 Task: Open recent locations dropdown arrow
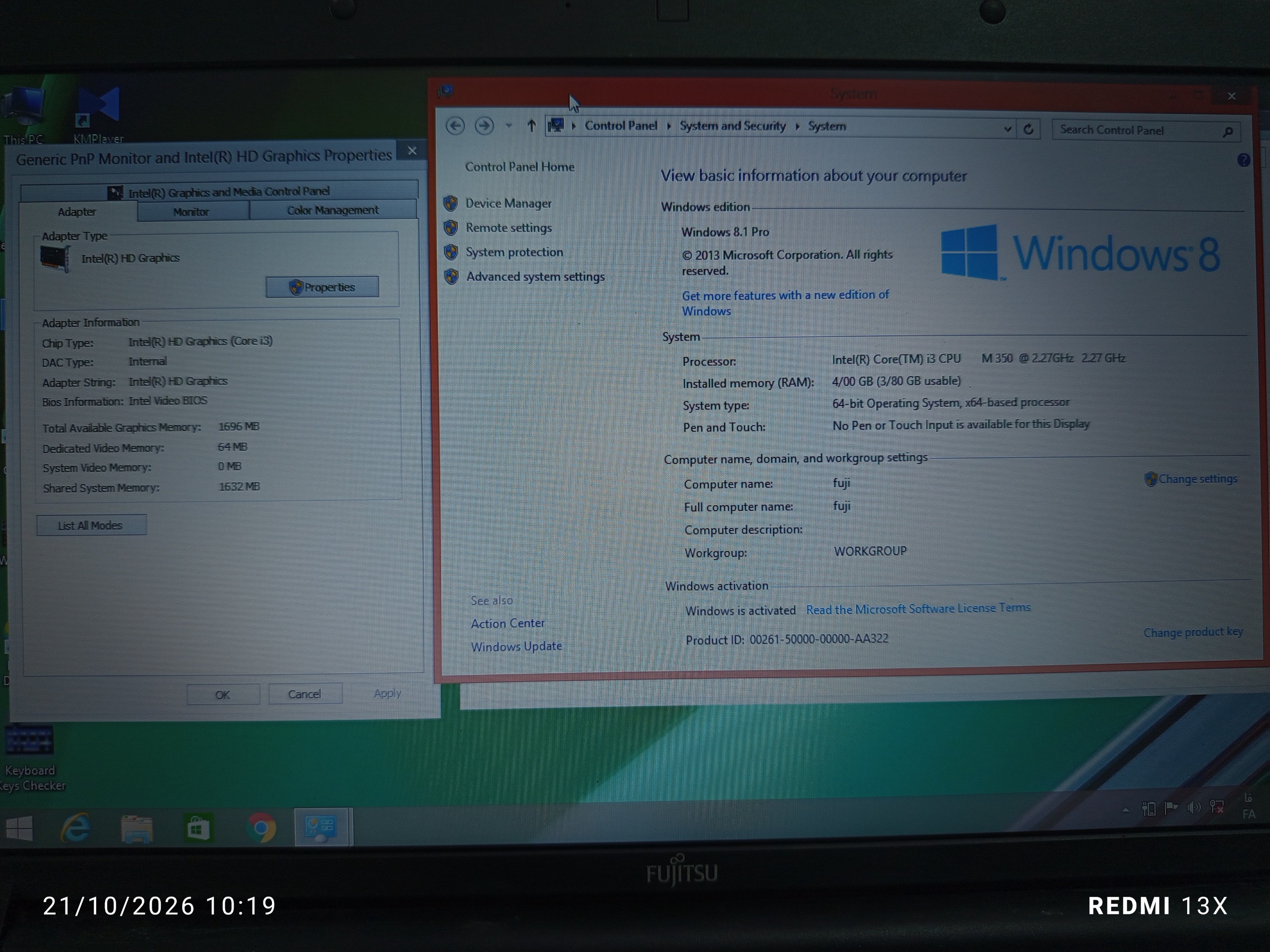508,125
